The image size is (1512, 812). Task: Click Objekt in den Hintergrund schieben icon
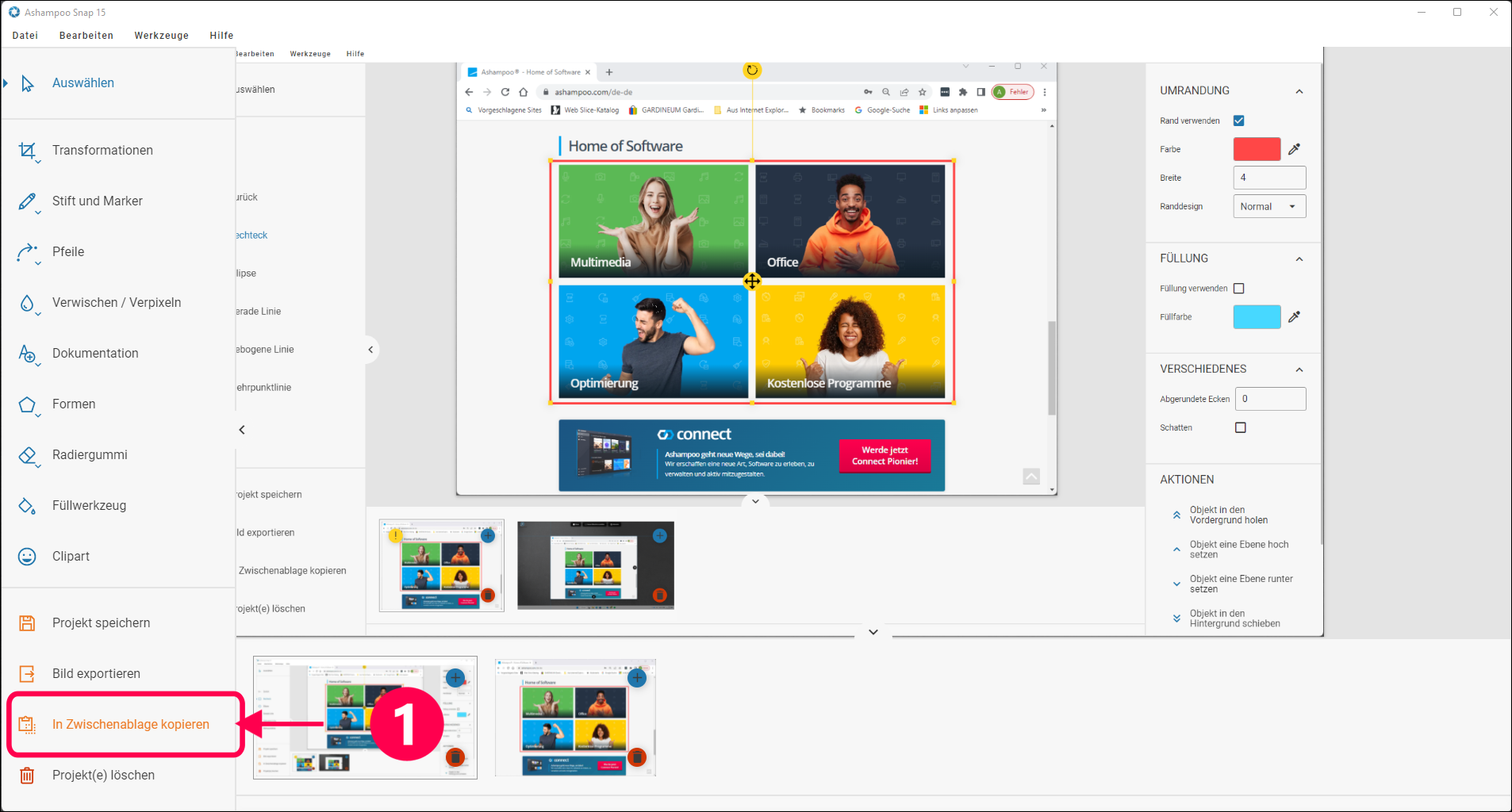tap(1176, 619)
